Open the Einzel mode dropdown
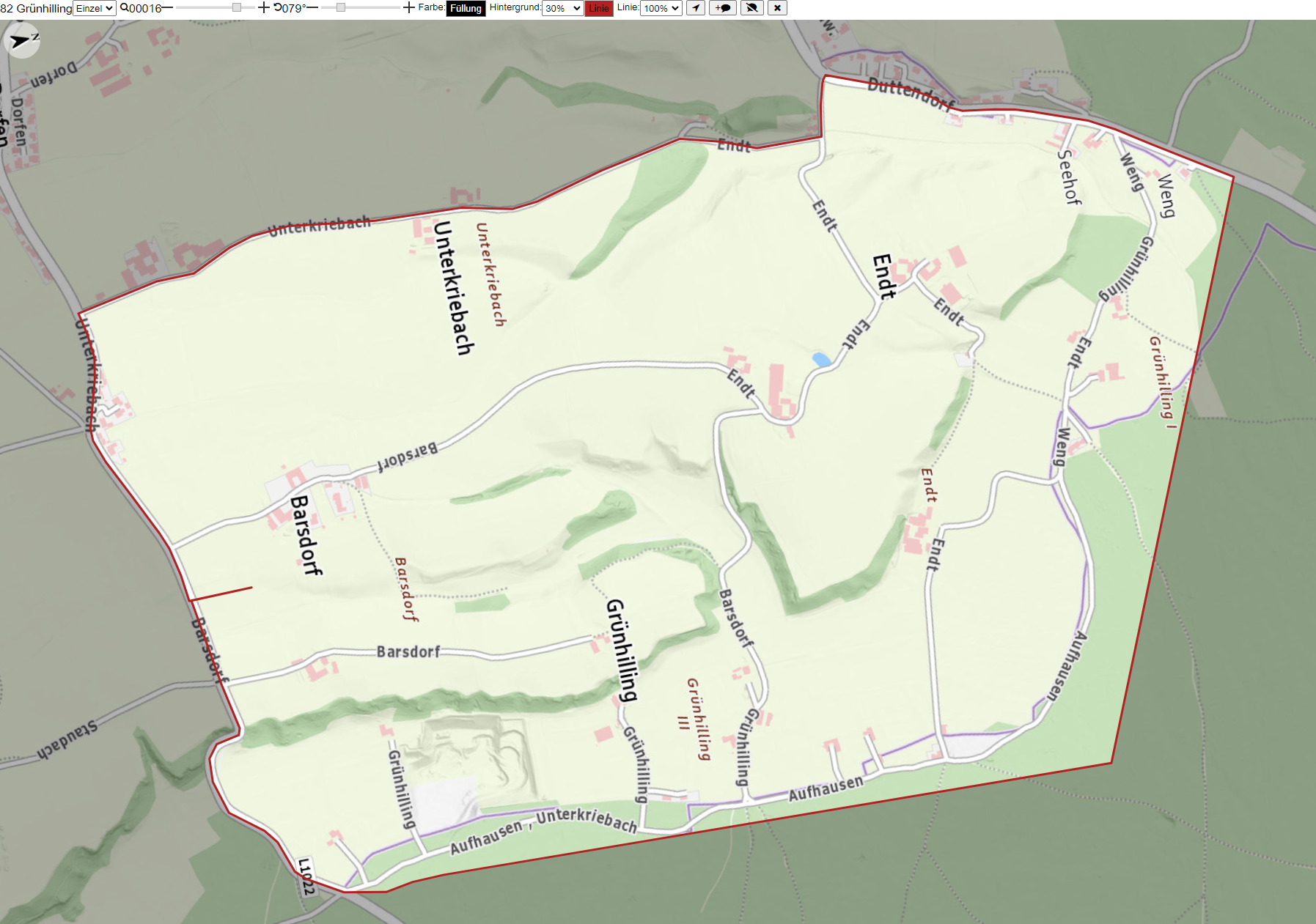Screen dimensions: 1316x924 [95, 8]
